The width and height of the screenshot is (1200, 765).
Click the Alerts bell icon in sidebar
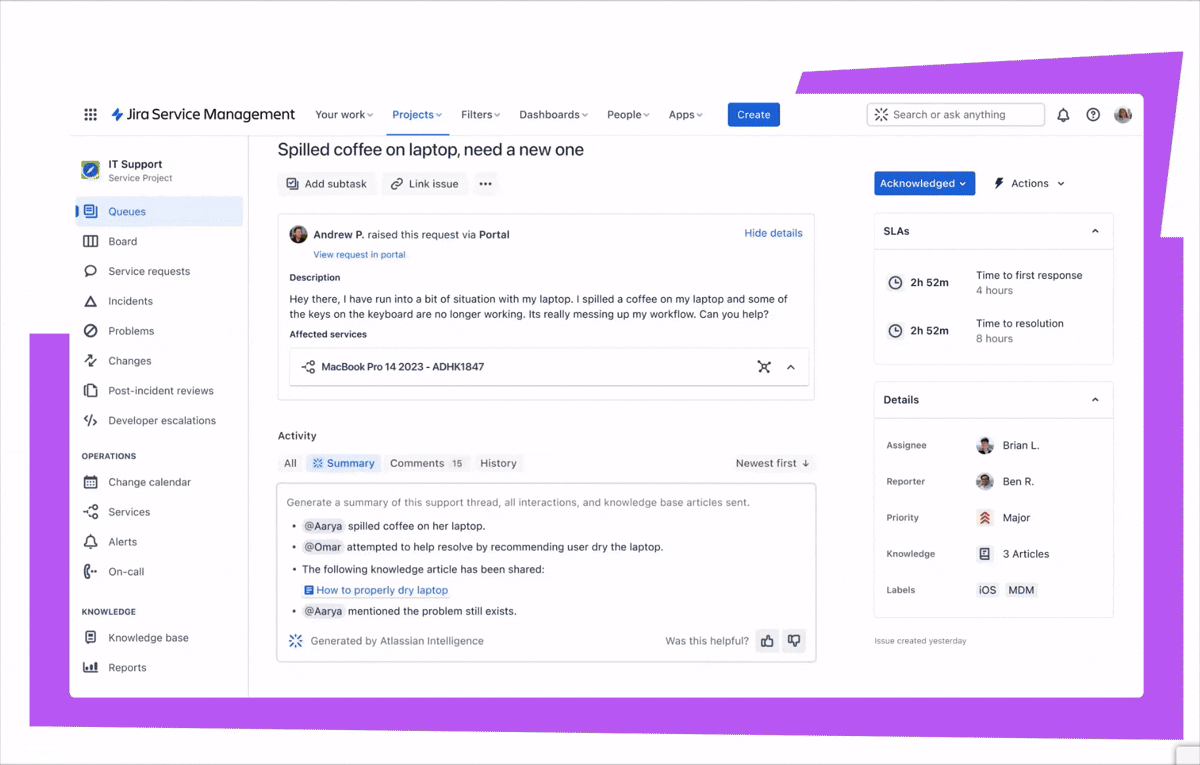click(90, 542)
